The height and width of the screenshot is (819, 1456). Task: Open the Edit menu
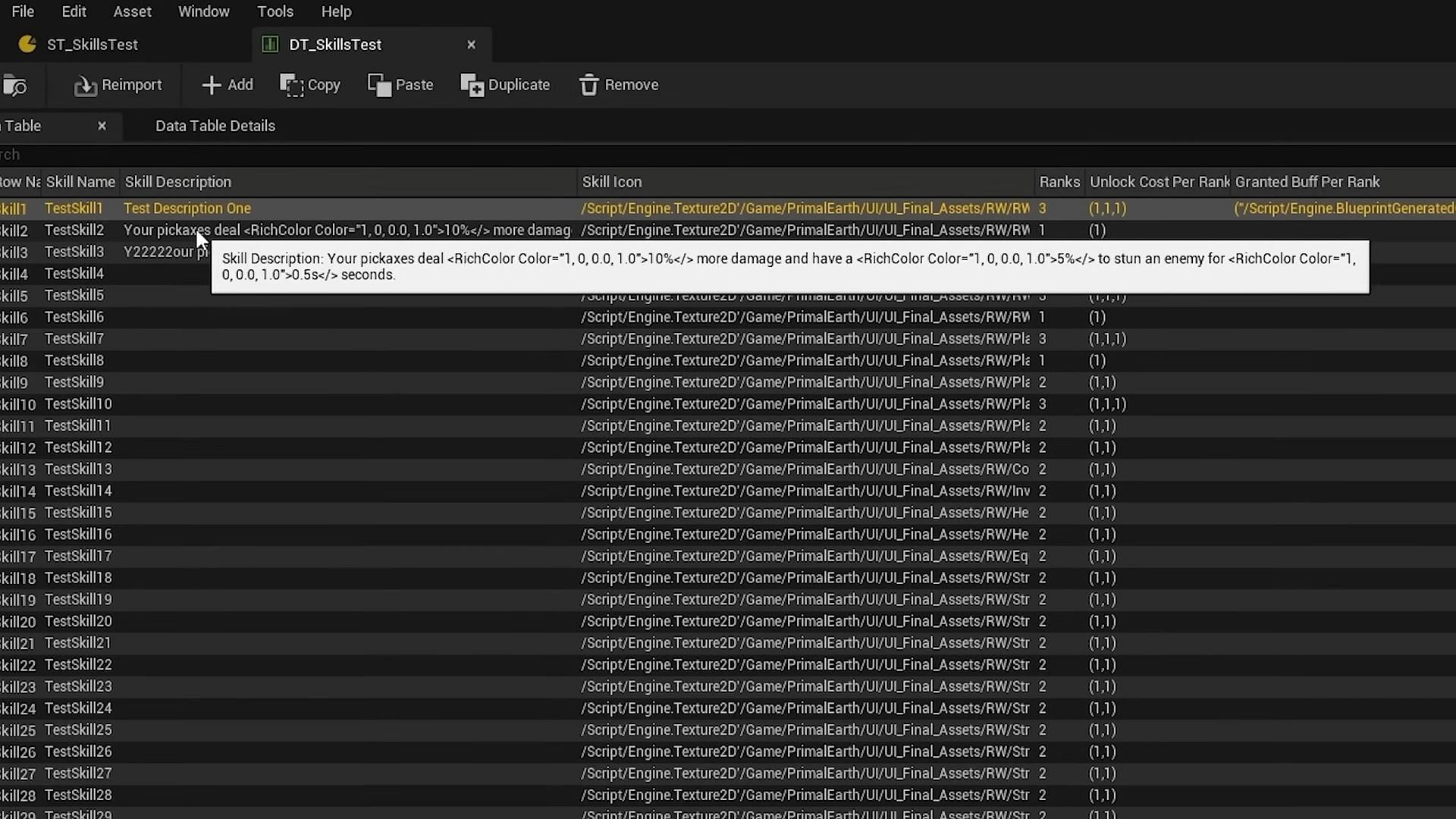(74, 11)
